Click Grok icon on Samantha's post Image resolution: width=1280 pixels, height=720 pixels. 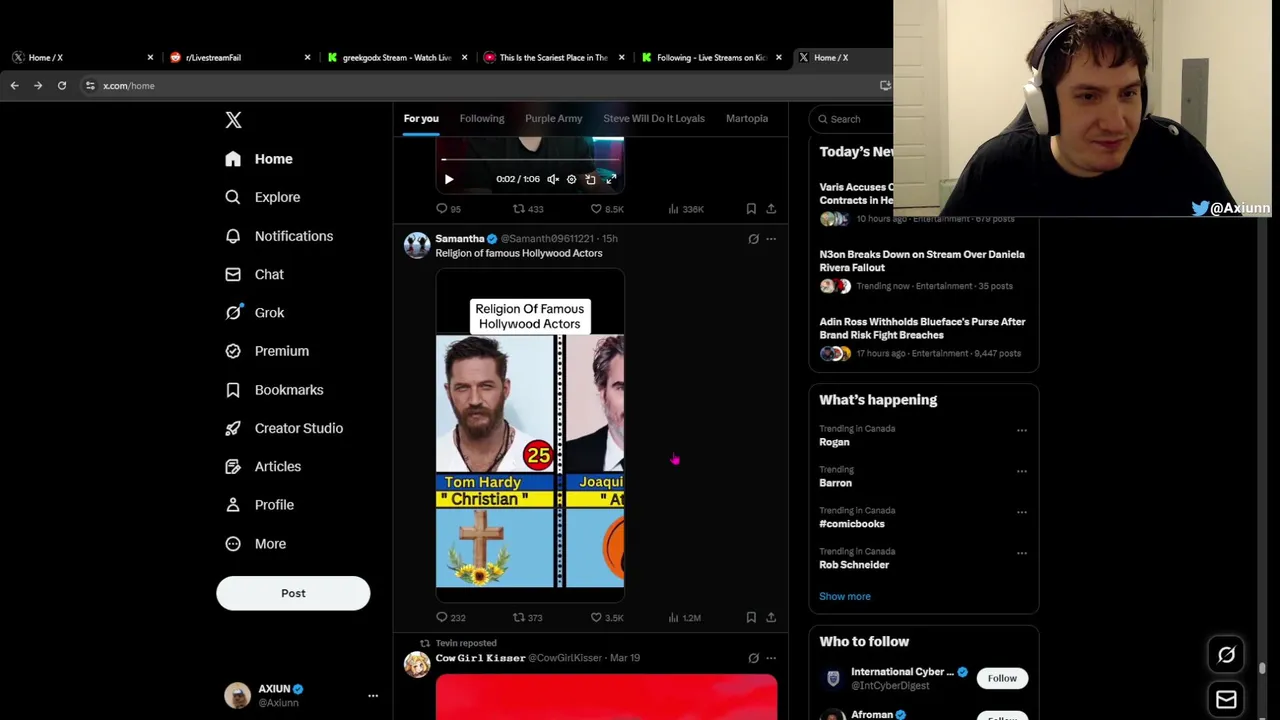click(753, 239)
